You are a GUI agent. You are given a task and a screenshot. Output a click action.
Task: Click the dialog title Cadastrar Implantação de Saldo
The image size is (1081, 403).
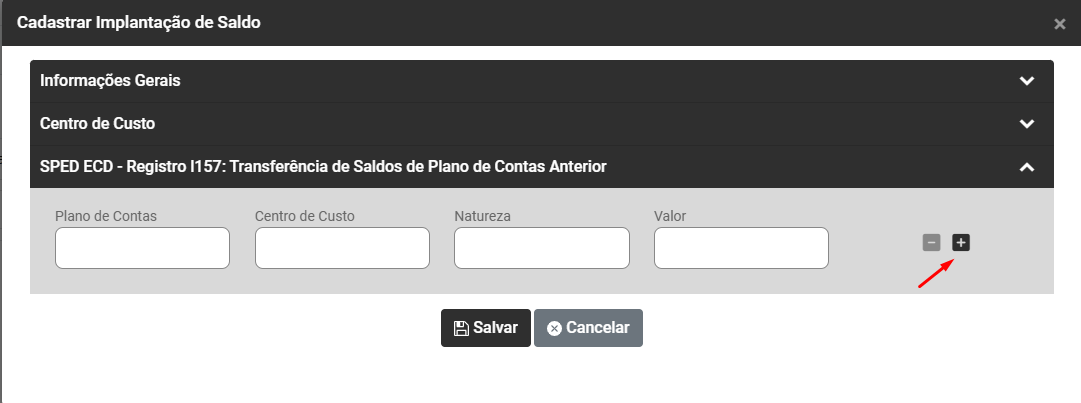tap(139, 22)
